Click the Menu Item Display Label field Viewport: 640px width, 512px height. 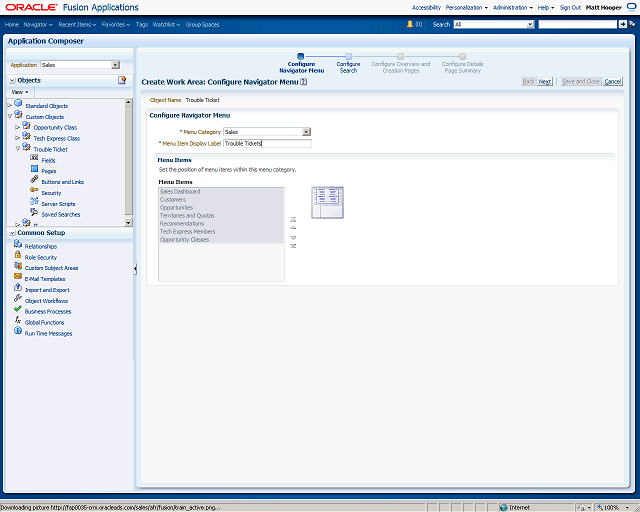pyautogui.click(x=267, y=144)
